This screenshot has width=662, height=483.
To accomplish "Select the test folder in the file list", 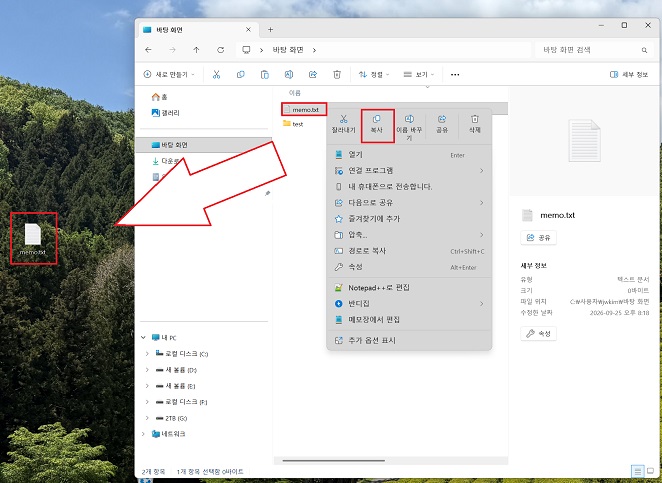I will (293, 124).
